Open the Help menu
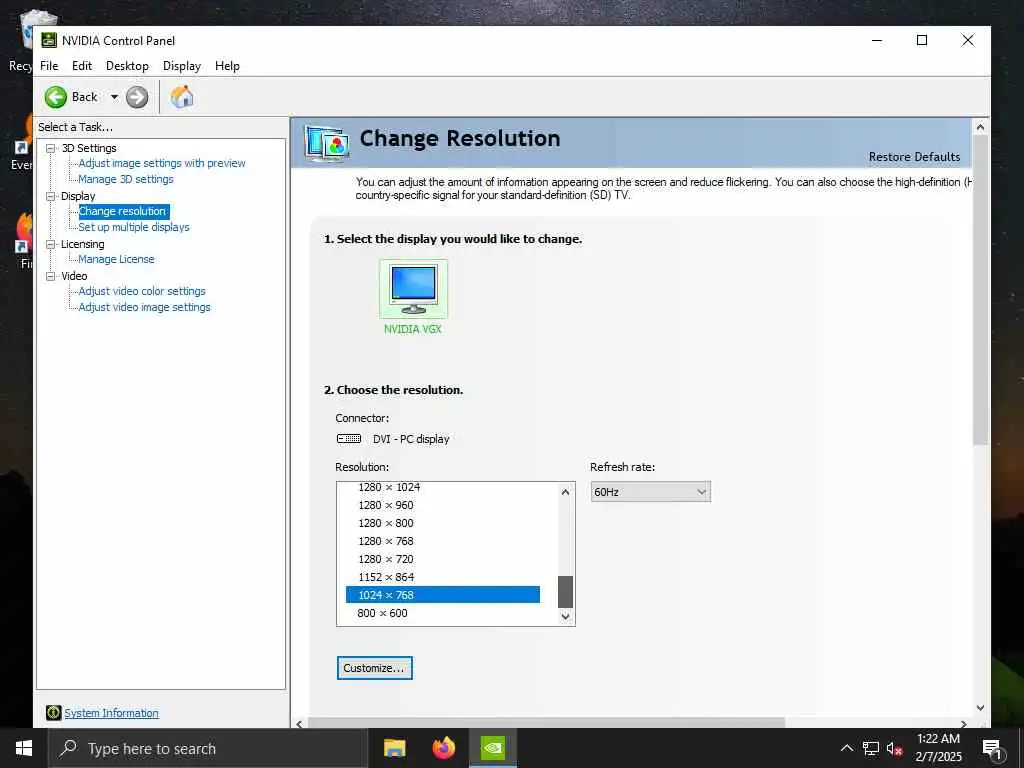 click(x=227, y=66)
